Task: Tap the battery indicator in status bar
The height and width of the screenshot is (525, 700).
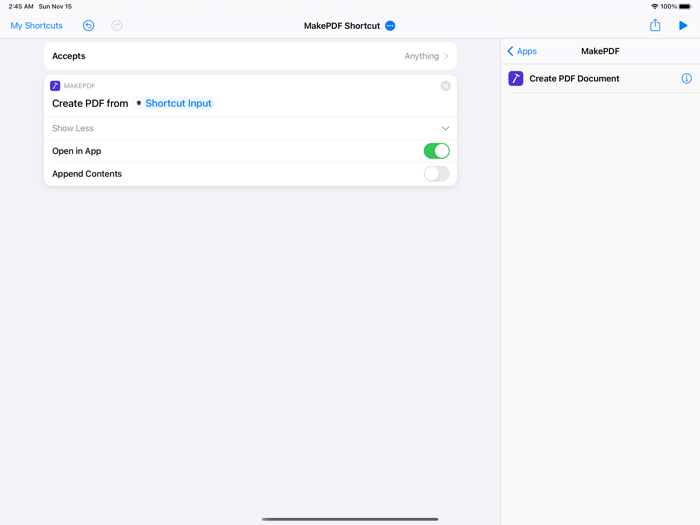Action: click(685, 7)
